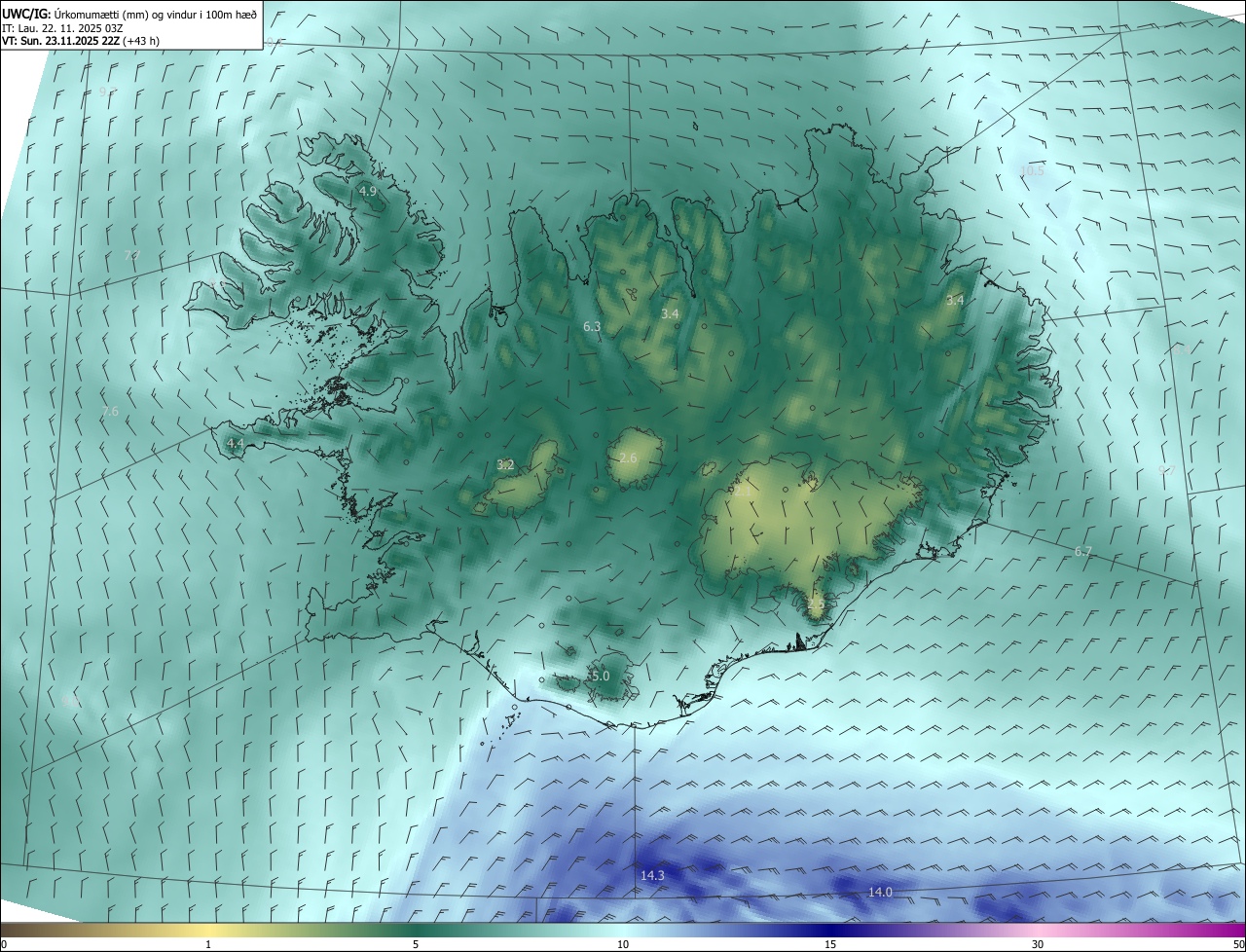Click the 6.3 value label
Viewport: 1246px width, 952px height.
[592, 327]
